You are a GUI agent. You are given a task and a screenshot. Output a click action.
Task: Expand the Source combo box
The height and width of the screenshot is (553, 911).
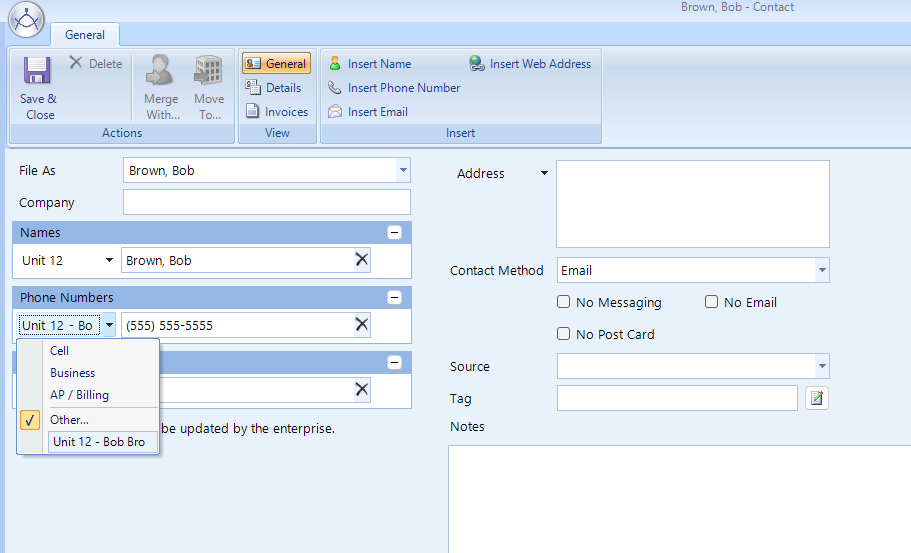[822, 367]
